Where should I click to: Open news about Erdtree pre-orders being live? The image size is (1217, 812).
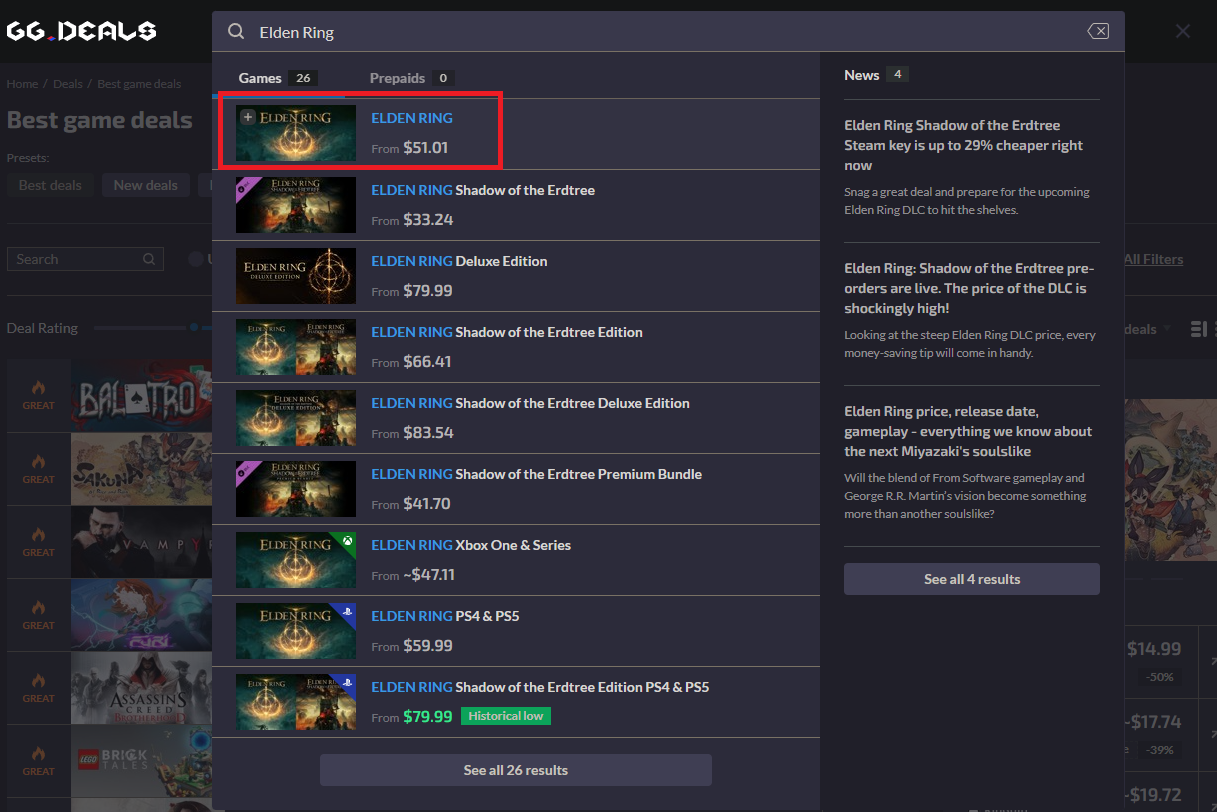point(969,288)
